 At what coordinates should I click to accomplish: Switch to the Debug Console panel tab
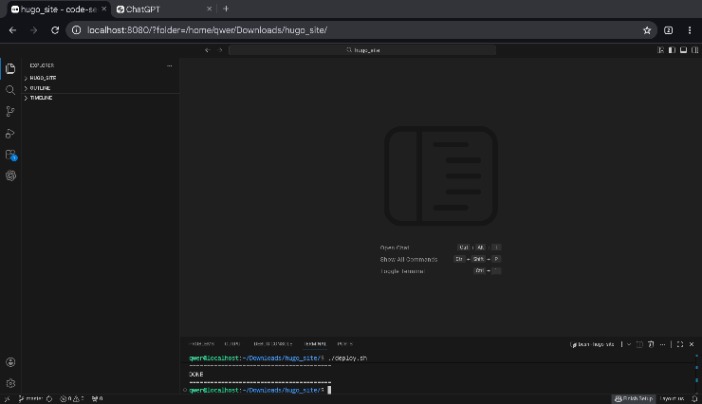coord(273,344)
